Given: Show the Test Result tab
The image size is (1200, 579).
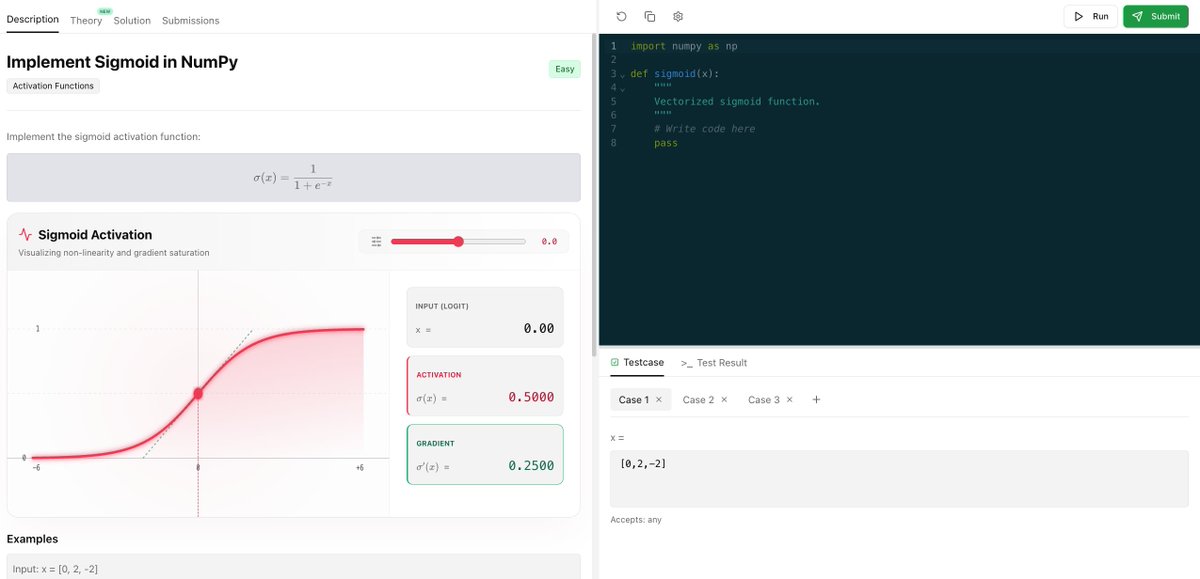Looking at the screenshot, I should tap(714, 362).
